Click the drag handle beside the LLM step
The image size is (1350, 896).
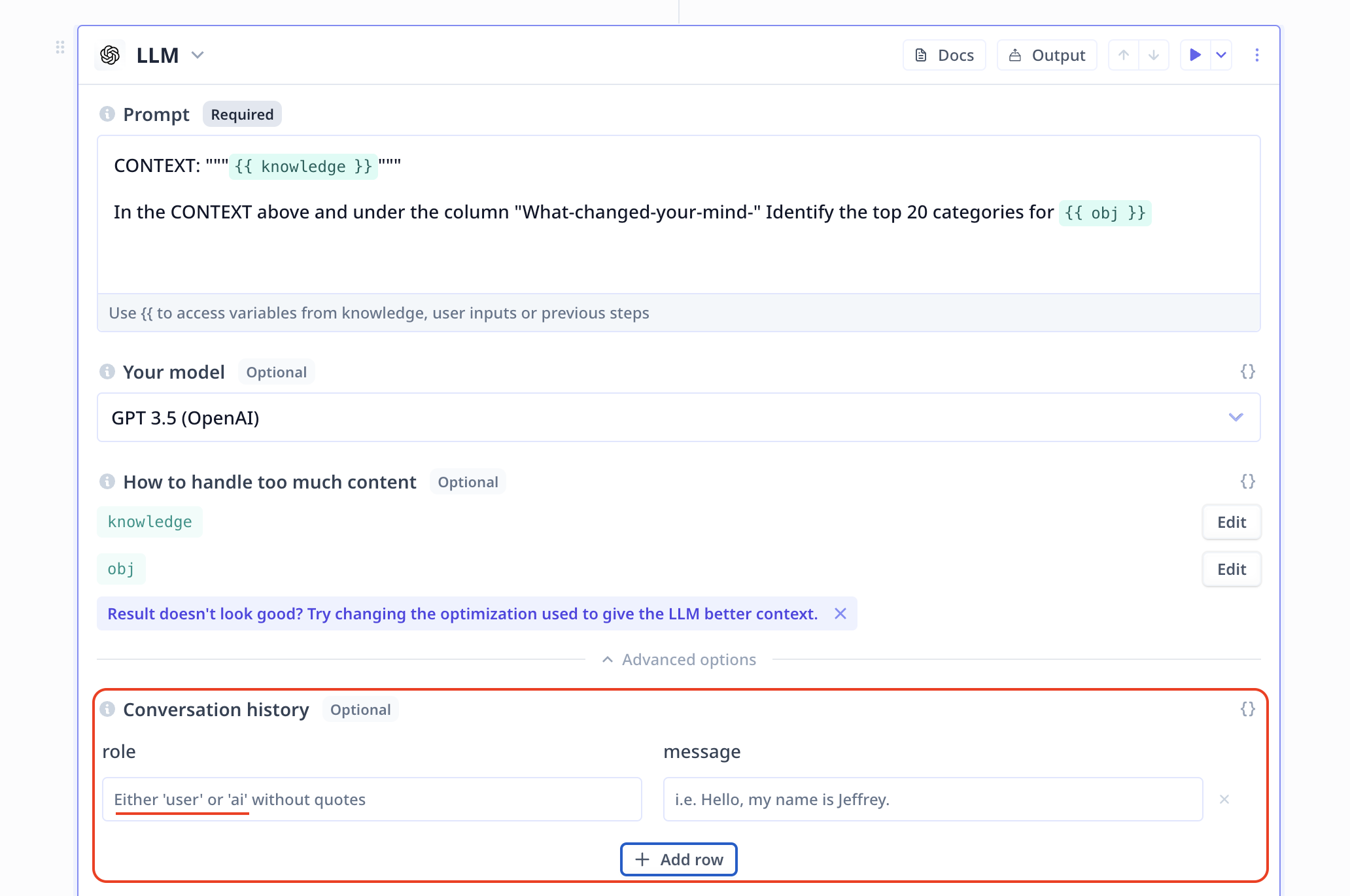[60, 47]
